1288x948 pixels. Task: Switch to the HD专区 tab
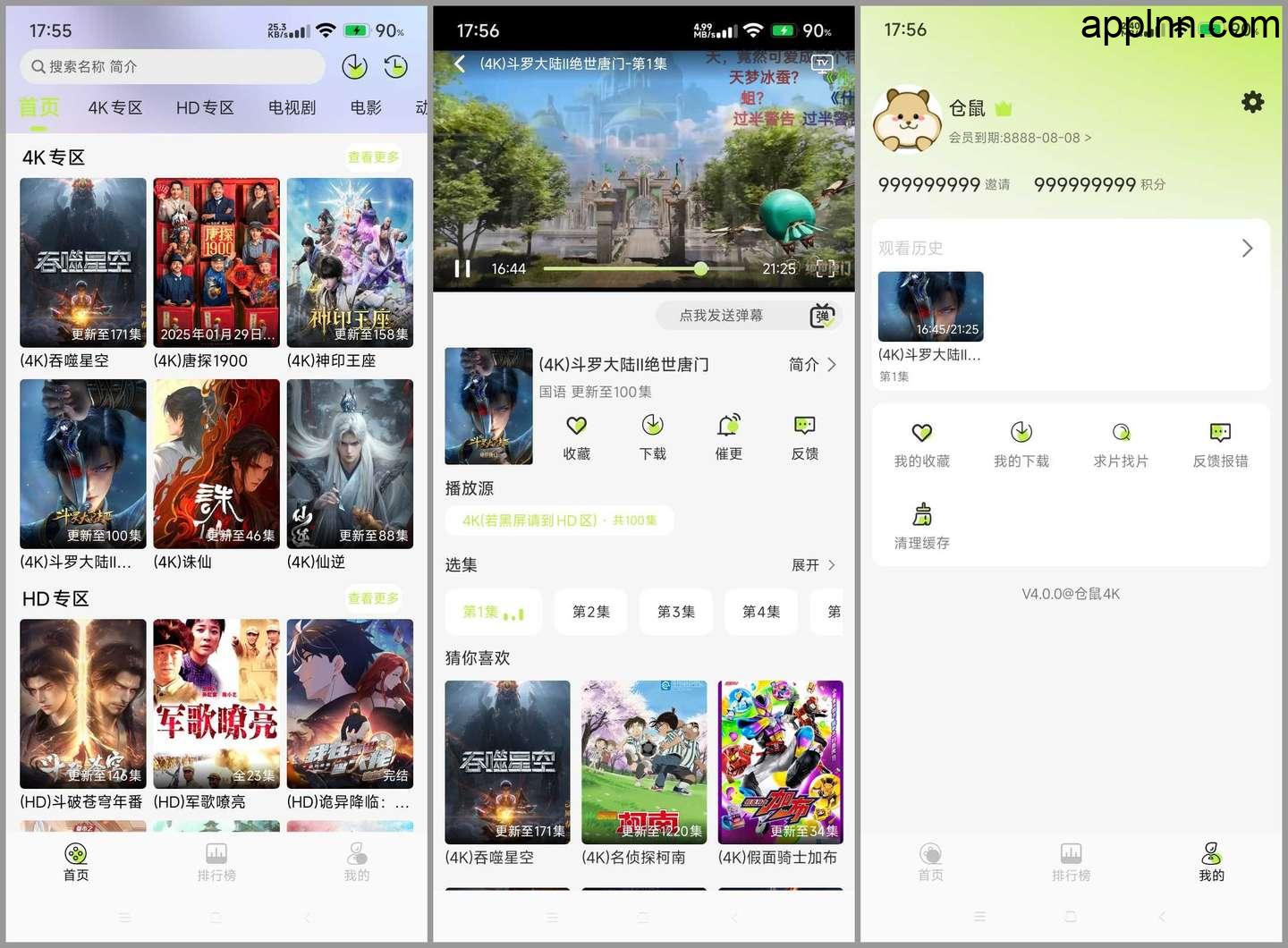tap(205, 108)
